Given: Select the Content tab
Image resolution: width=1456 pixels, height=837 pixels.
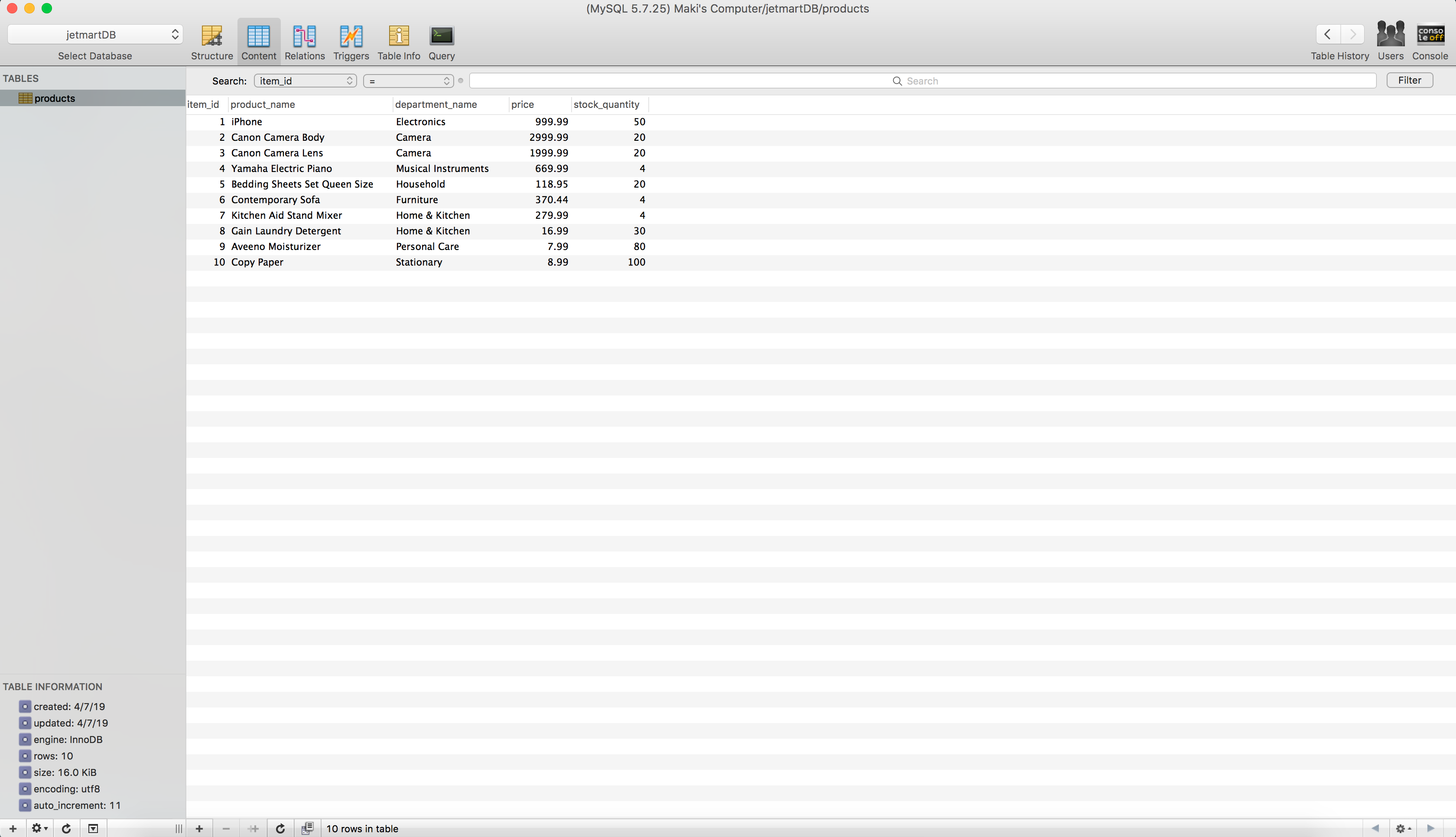Looking at the screenshot, I should [259, 42].
